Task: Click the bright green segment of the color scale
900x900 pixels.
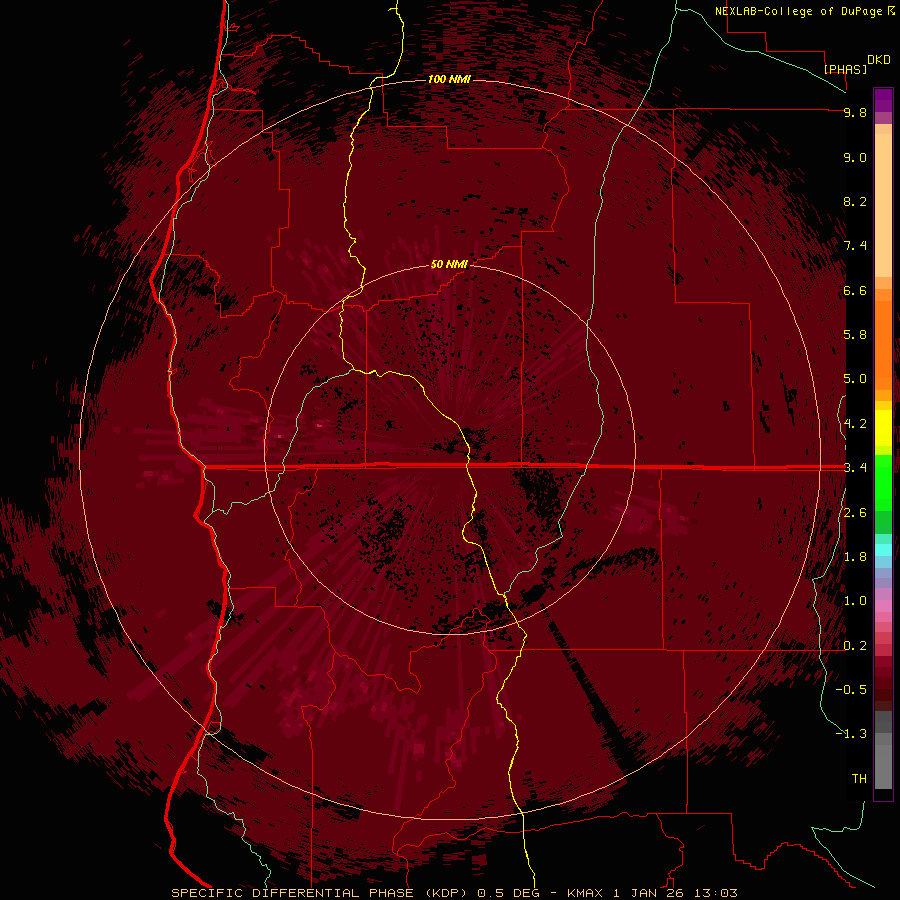Action: [883, 482]
